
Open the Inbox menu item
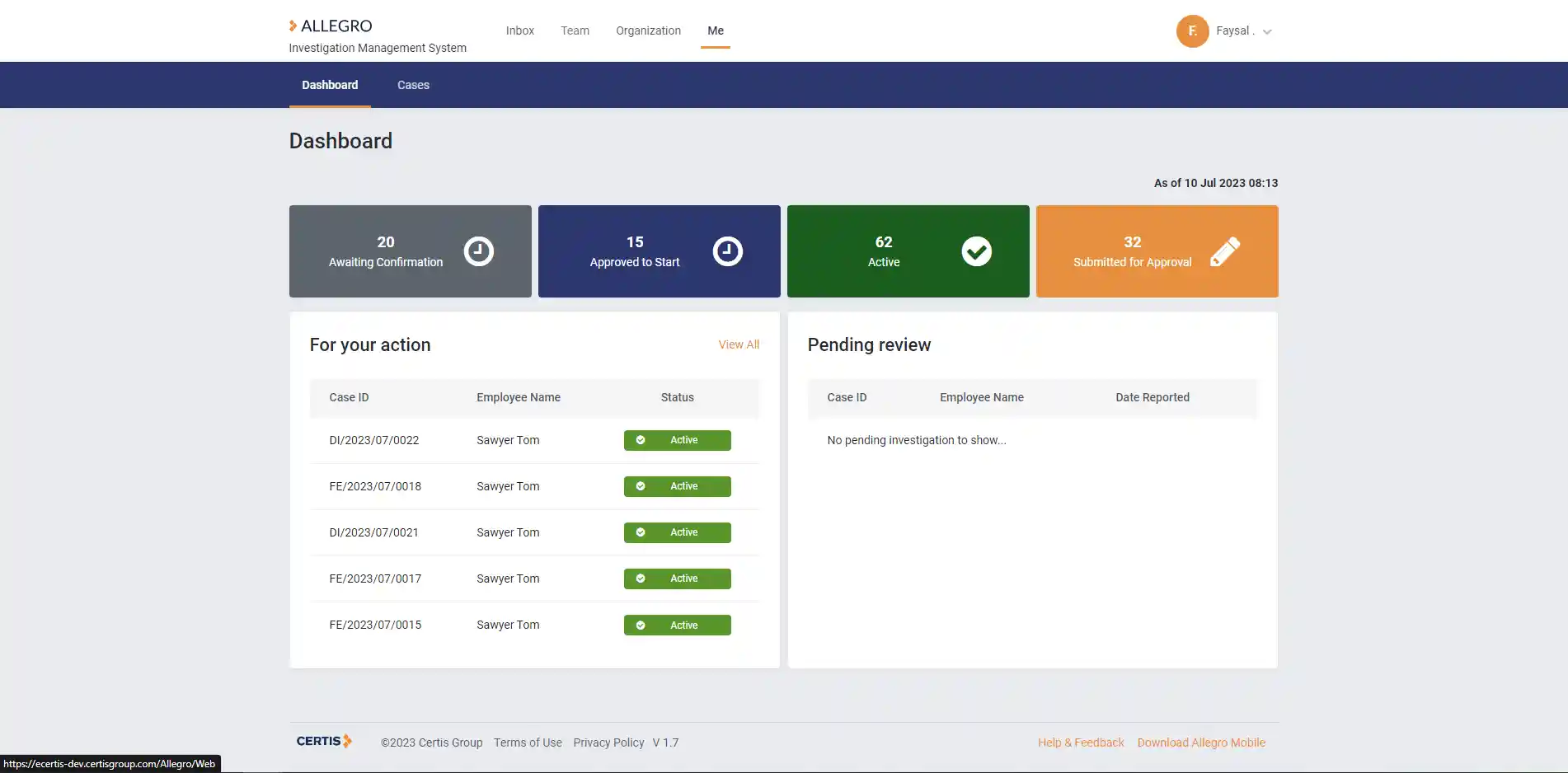coord(520,30)
